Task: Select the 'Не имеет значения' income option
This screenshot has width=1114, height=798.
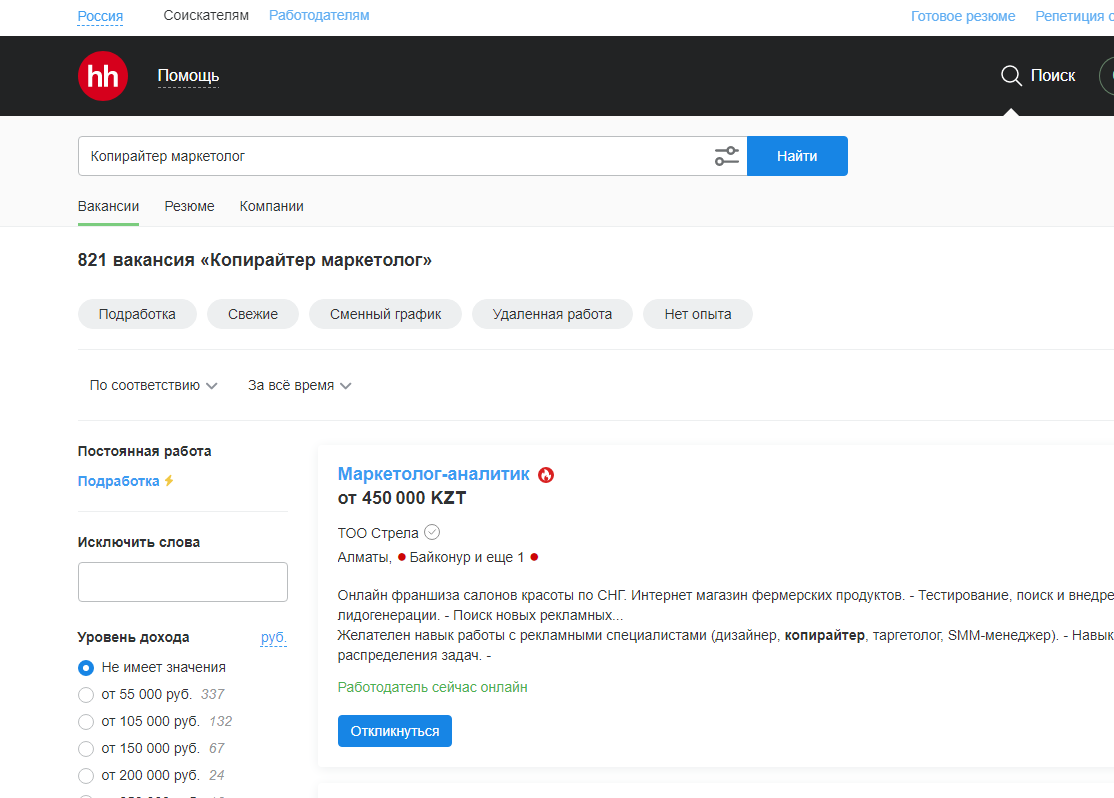Action: point(86,667)
